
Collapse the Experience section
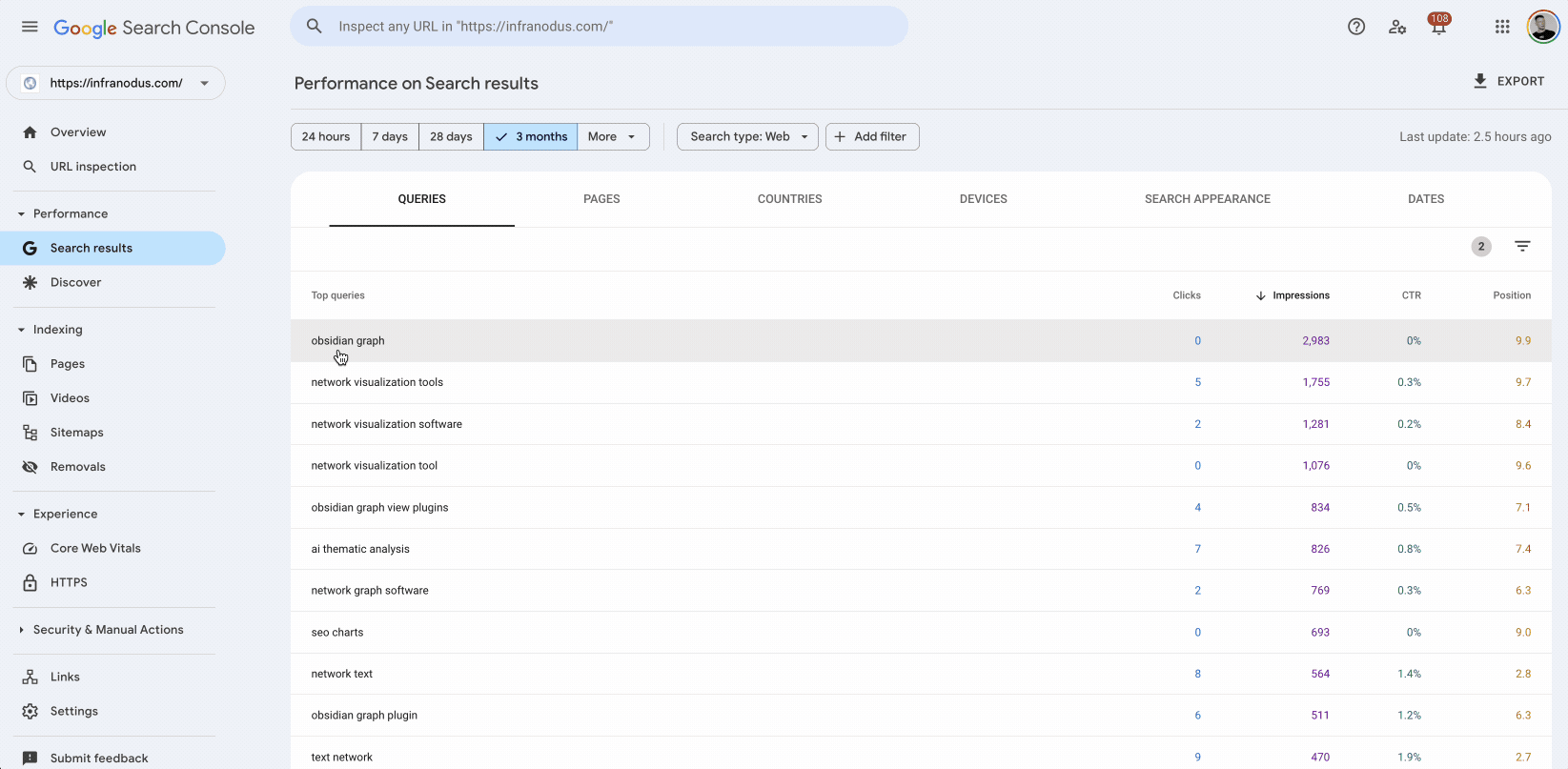[x=21, y=515]
